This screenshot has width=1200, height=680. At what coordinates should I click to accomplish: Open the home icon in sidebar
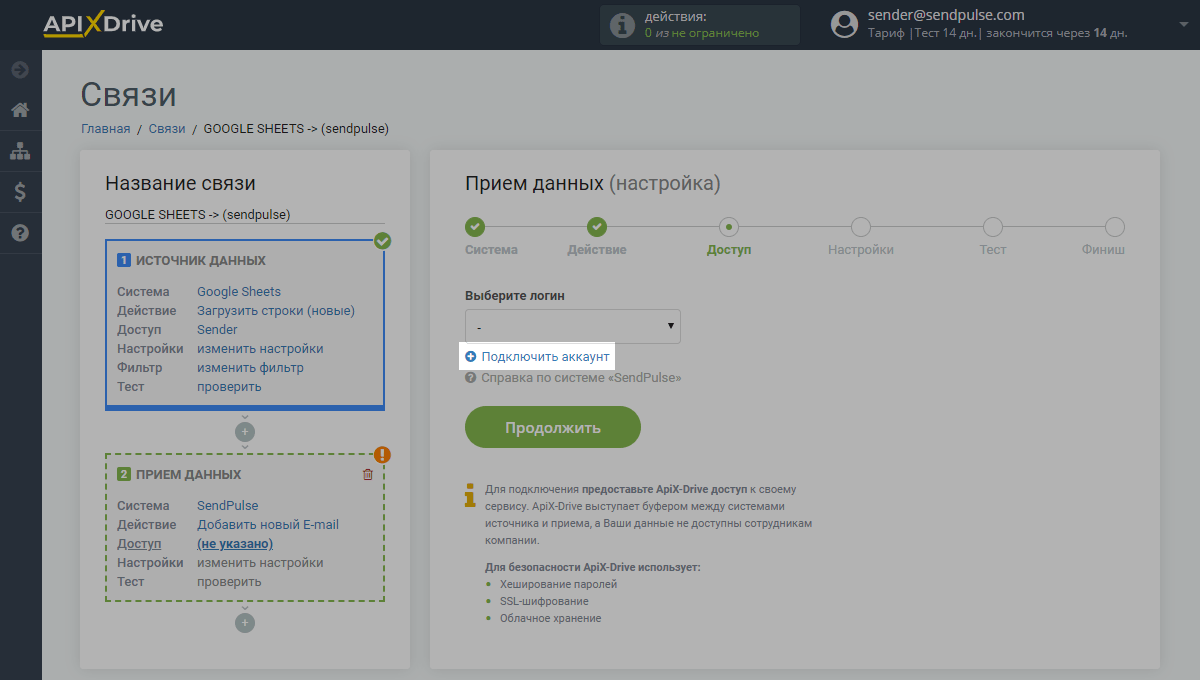pos(20,110)
